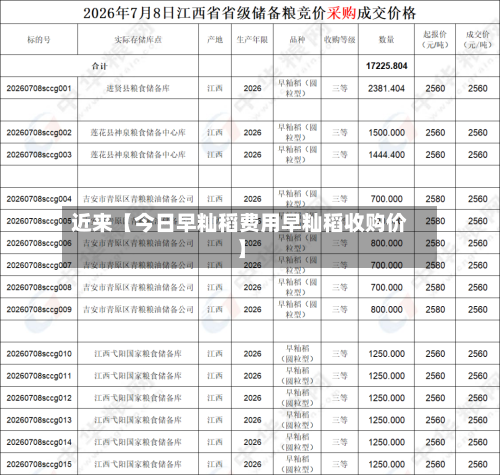The width and height of the screenshot is (500, 475).
Task: Click grade 三等 in row sccg010
Action: [x=340, y=354]
